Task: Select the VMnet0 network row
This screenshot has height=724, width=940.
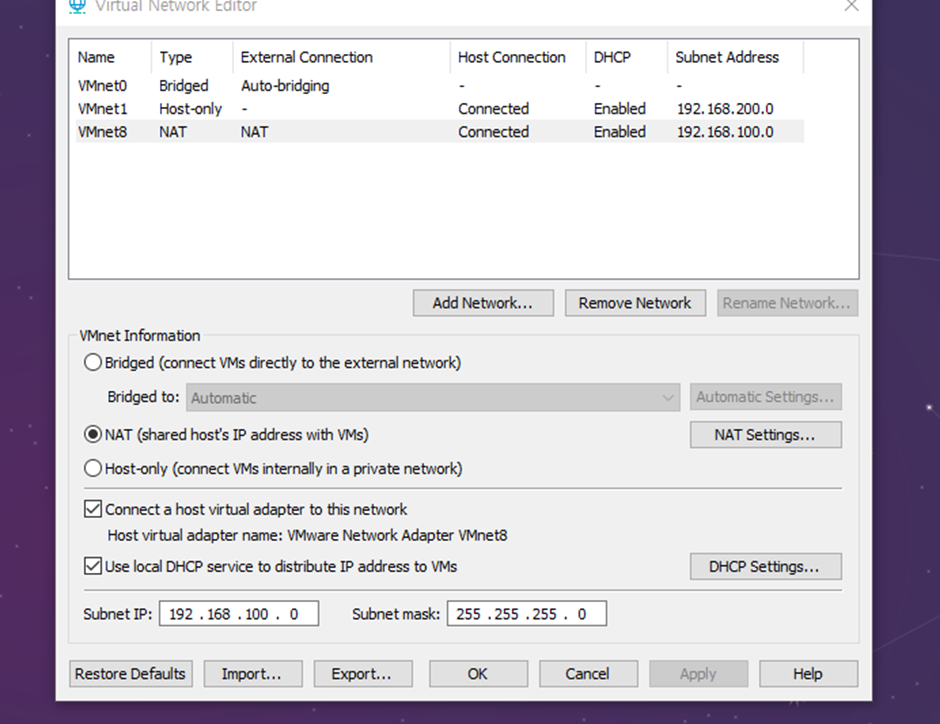Action: 440,86
